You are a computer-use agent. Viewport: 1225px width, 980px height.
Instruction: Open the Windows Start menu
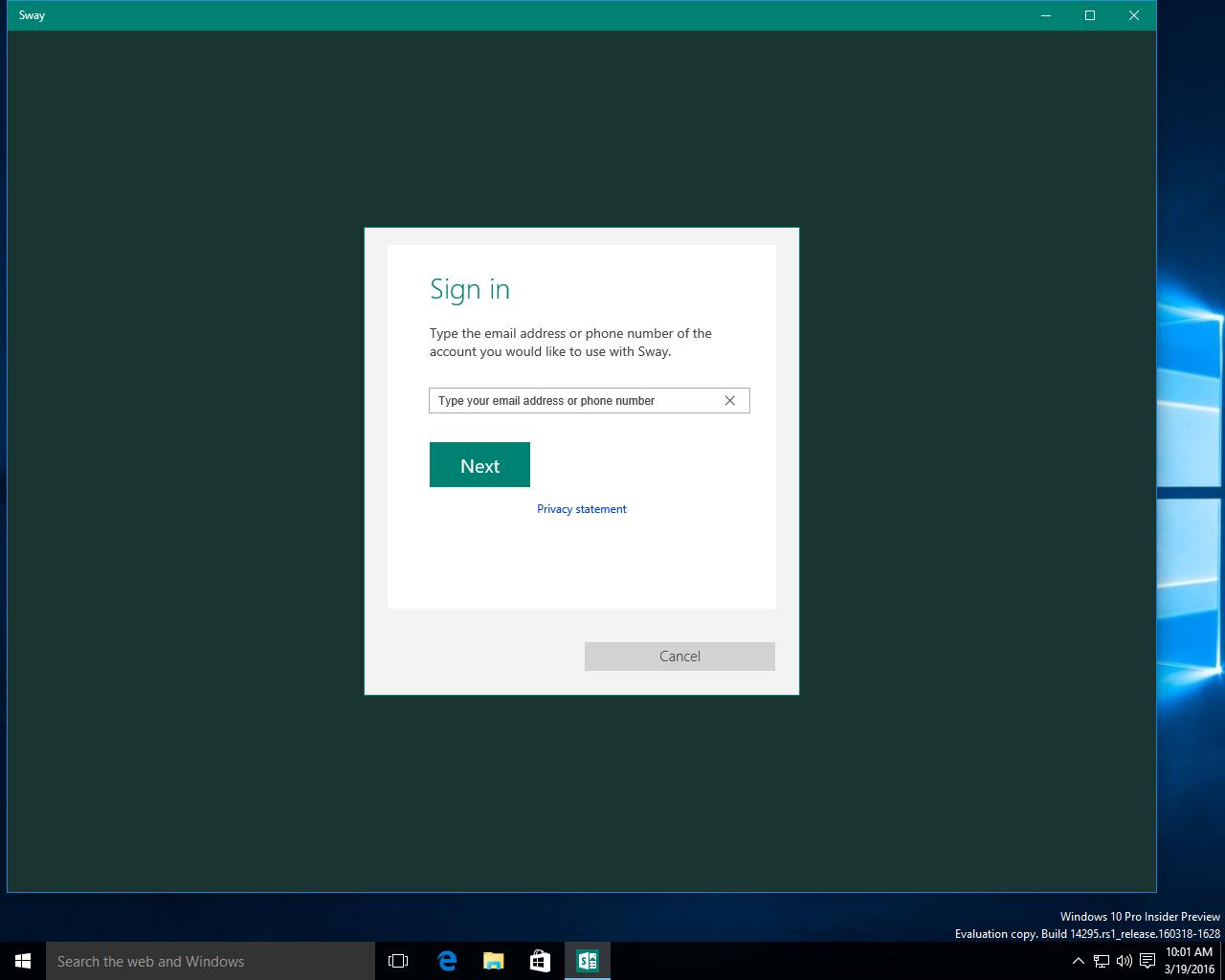coord(23,961)
